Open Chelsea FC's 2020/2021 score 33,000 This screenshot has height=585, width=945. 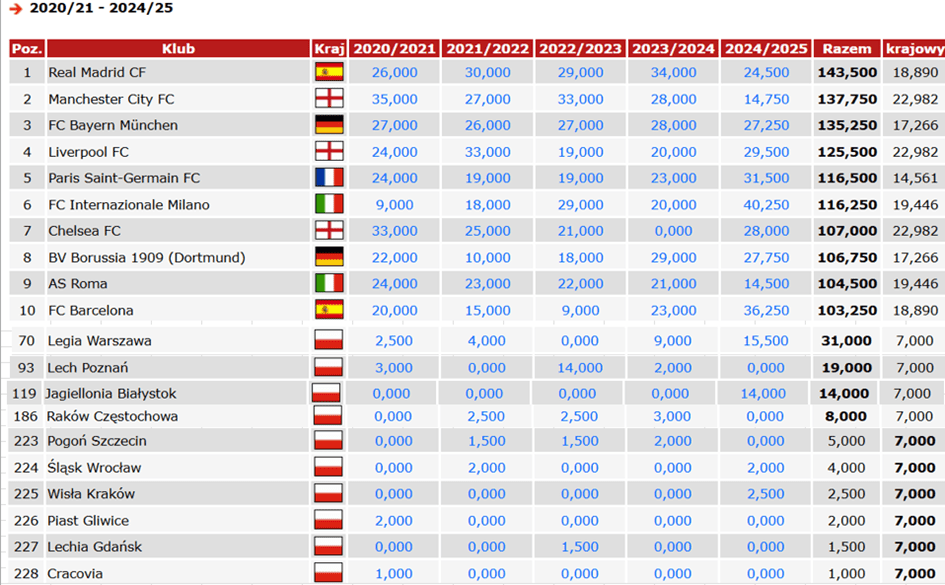tap(394, 231)
